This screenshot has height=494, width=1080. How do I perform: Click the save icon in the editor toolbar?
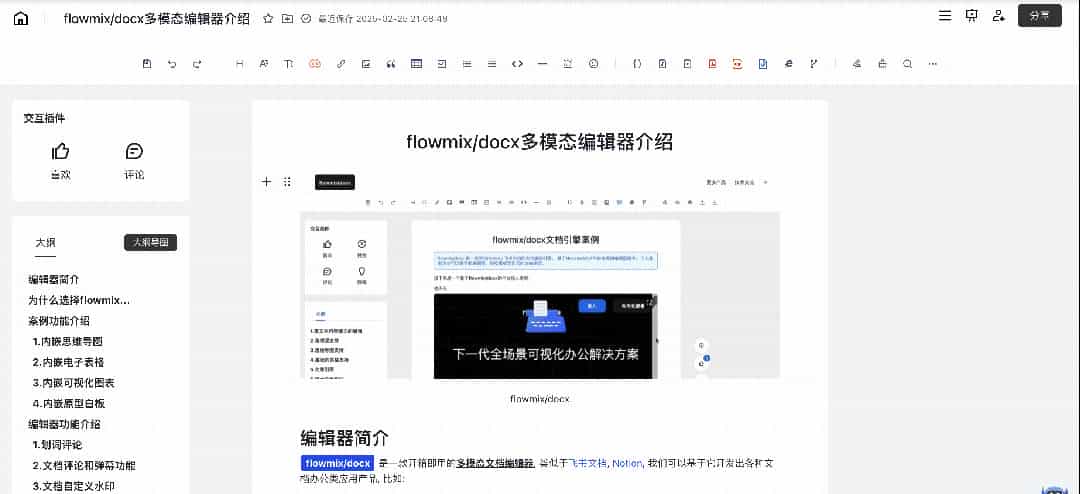coord(147,64)
